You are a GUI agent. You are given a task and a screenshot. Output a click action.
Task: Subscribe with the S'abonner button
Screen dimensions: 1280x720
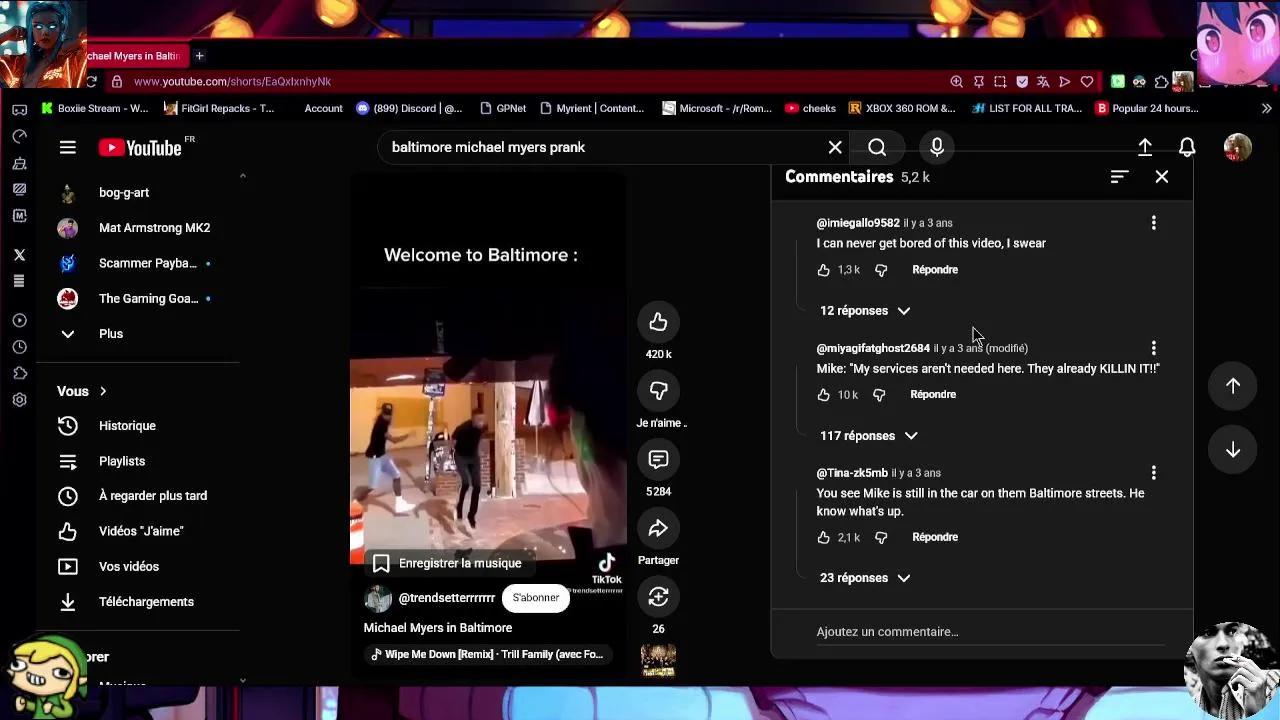(x=536, y=598)
